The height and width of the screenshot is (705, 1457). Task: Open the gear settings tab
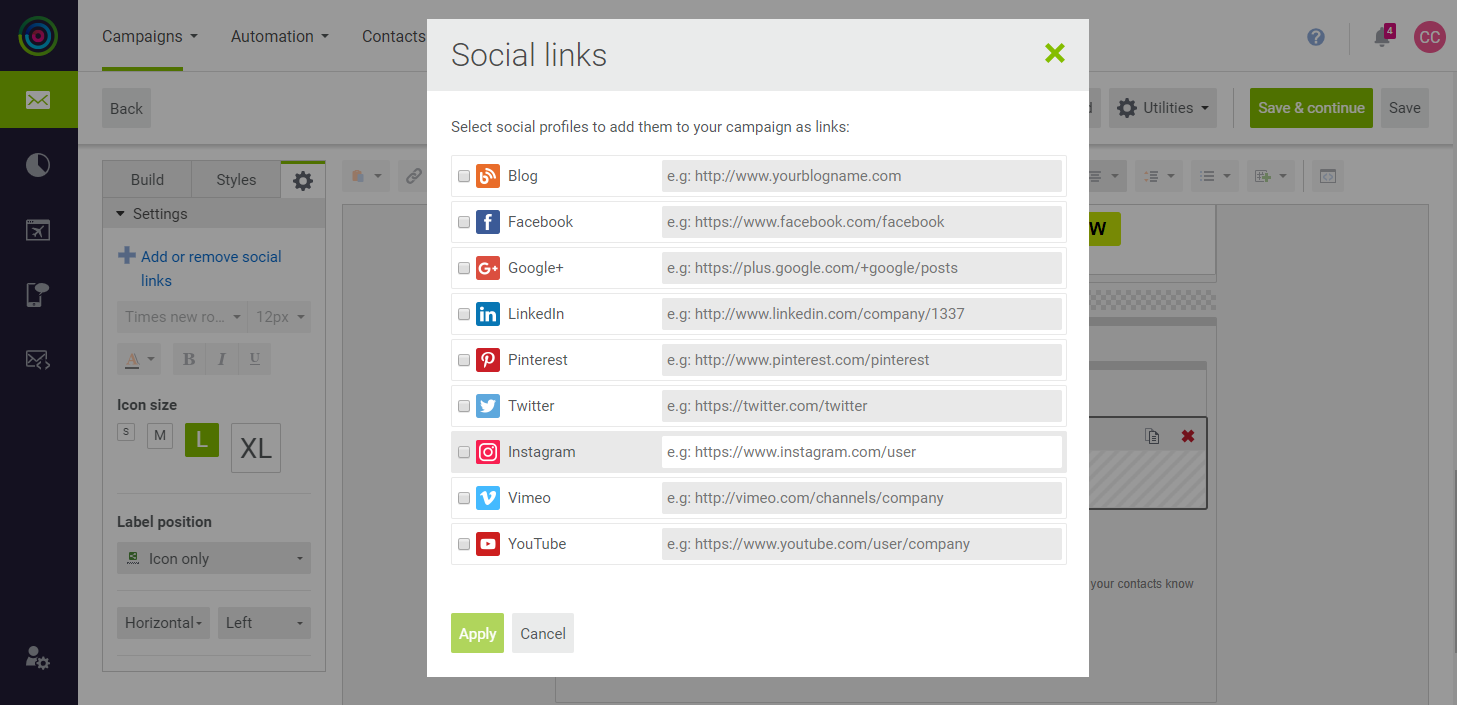point(303,180)
